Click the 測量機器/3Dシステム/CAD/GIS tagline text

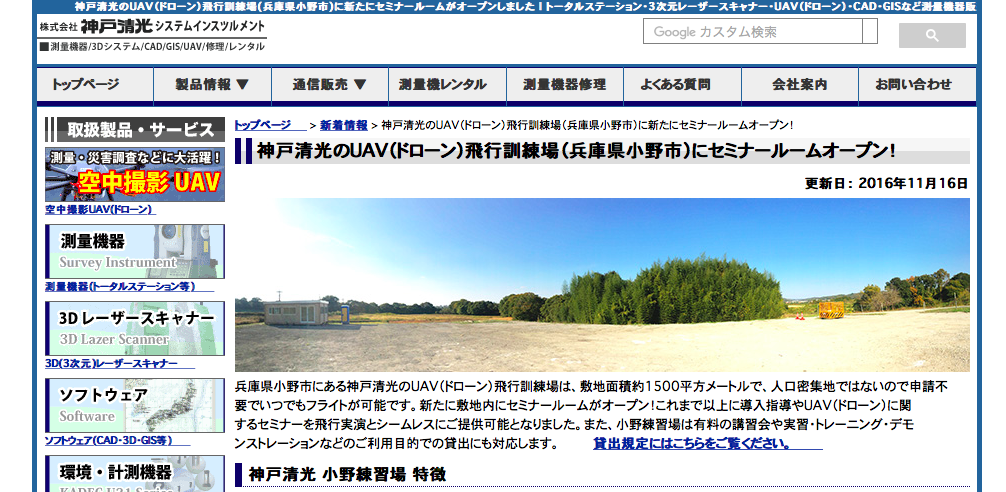(152, 47)
